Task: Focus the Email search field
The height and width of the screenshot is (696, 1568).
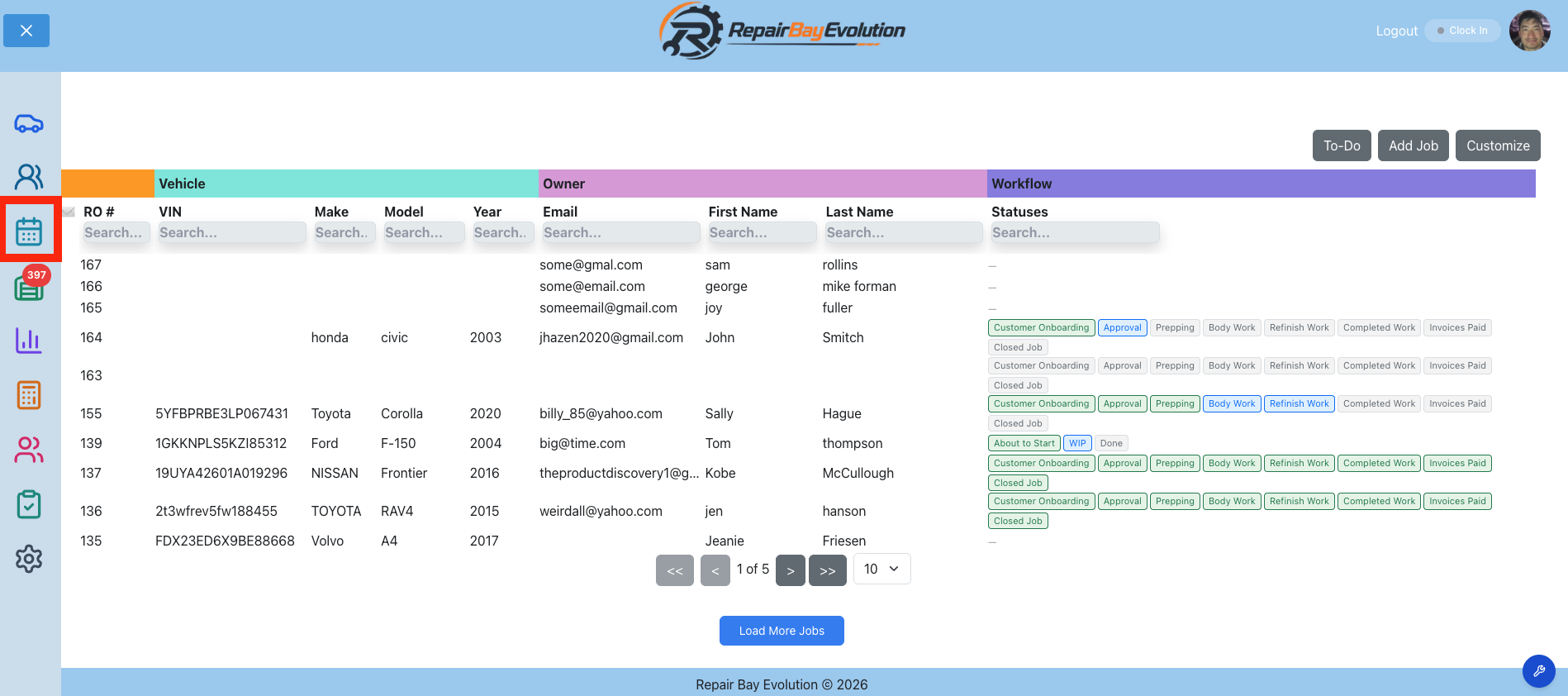Action: coord(621,233)
